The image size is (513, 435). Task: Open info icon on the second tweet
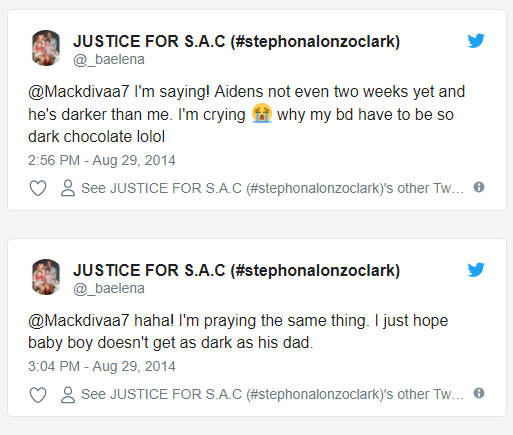pyautogui.click(x=479, y=393)
